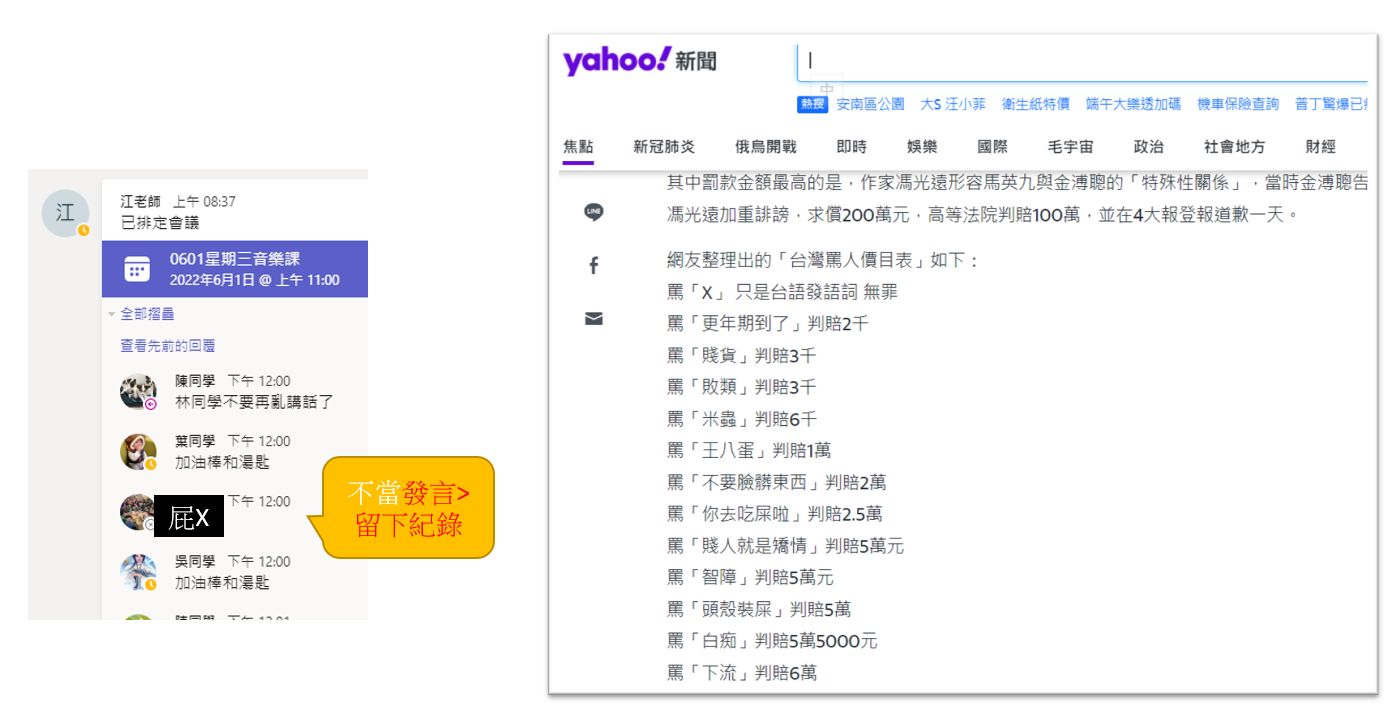Click trending link 衛生紙特價

click(x=1036, y=104)
